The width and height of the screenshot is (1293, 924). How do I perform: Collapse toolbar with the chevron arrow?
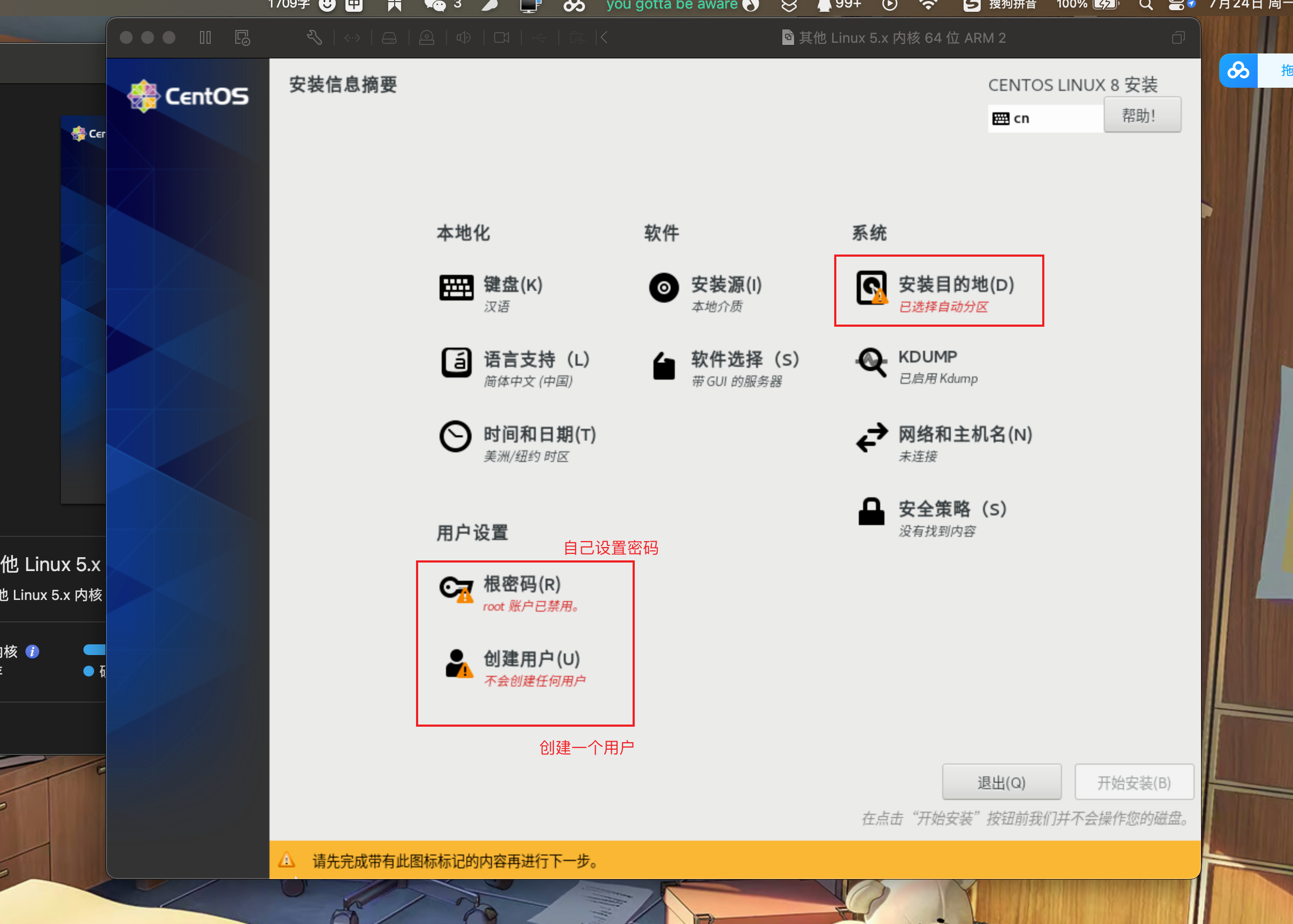pyautogui.click(x=604, y=38)
